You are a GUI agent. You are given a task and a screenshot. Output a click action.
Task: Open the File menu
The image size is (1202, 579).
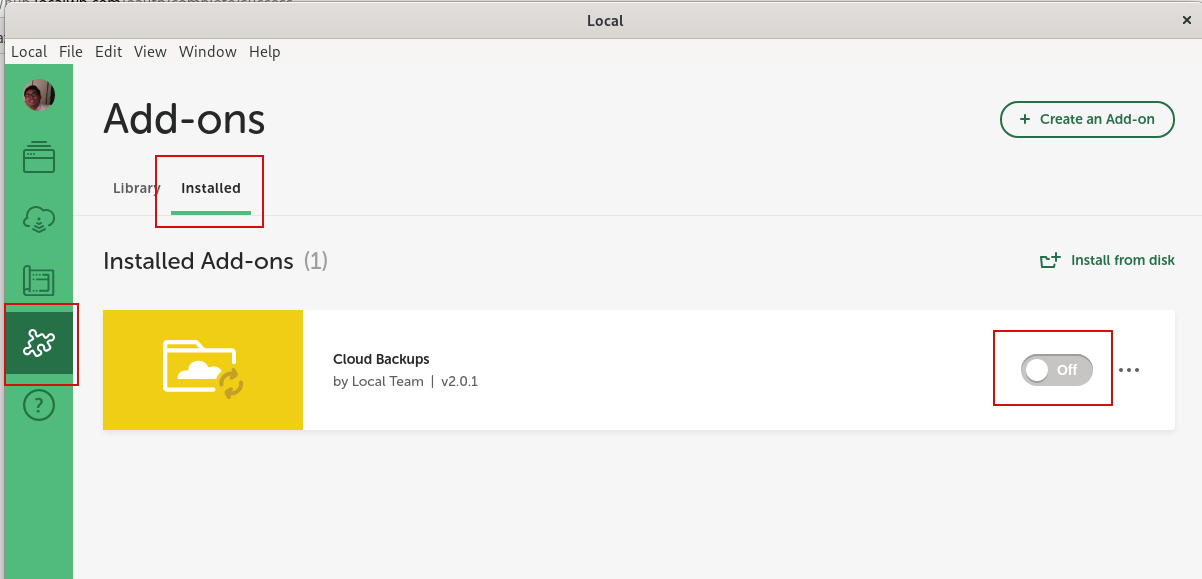point(71,52)
